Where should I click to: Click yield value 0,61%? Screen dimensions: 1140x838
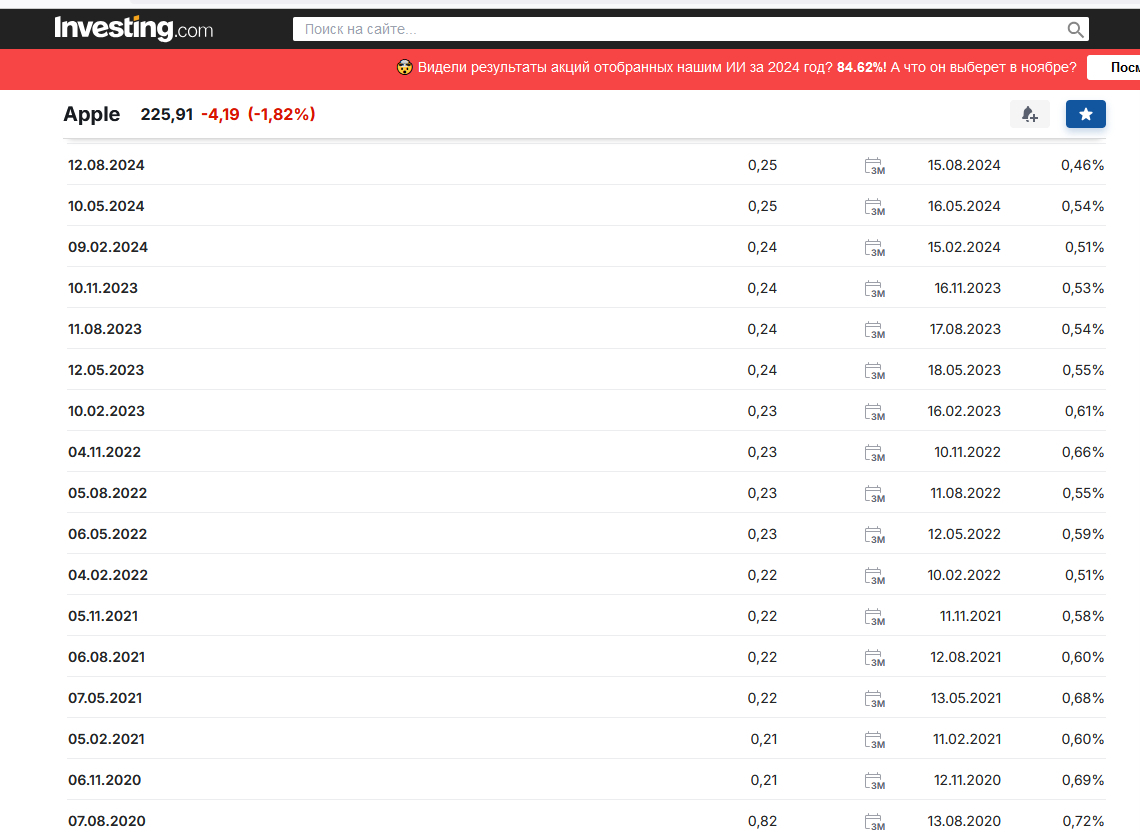pyautogui.click(x=1085, y=411)
